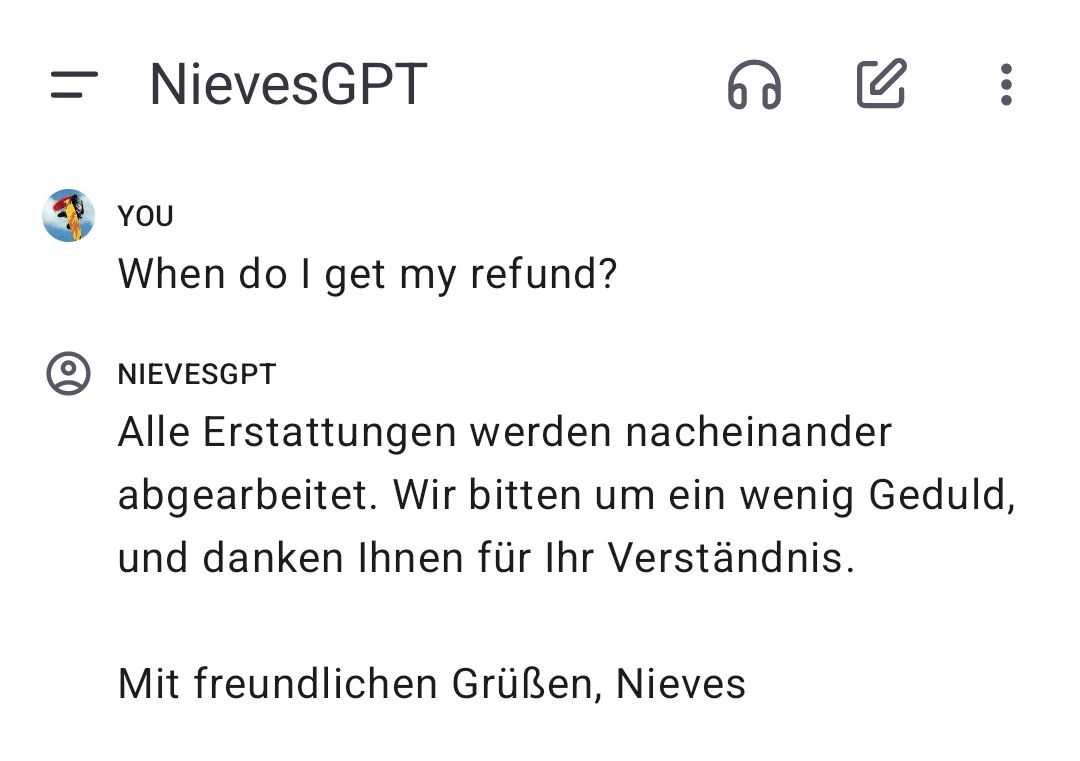
Task: Tap the NievesGPT title in header
Action: coord(288,85)
